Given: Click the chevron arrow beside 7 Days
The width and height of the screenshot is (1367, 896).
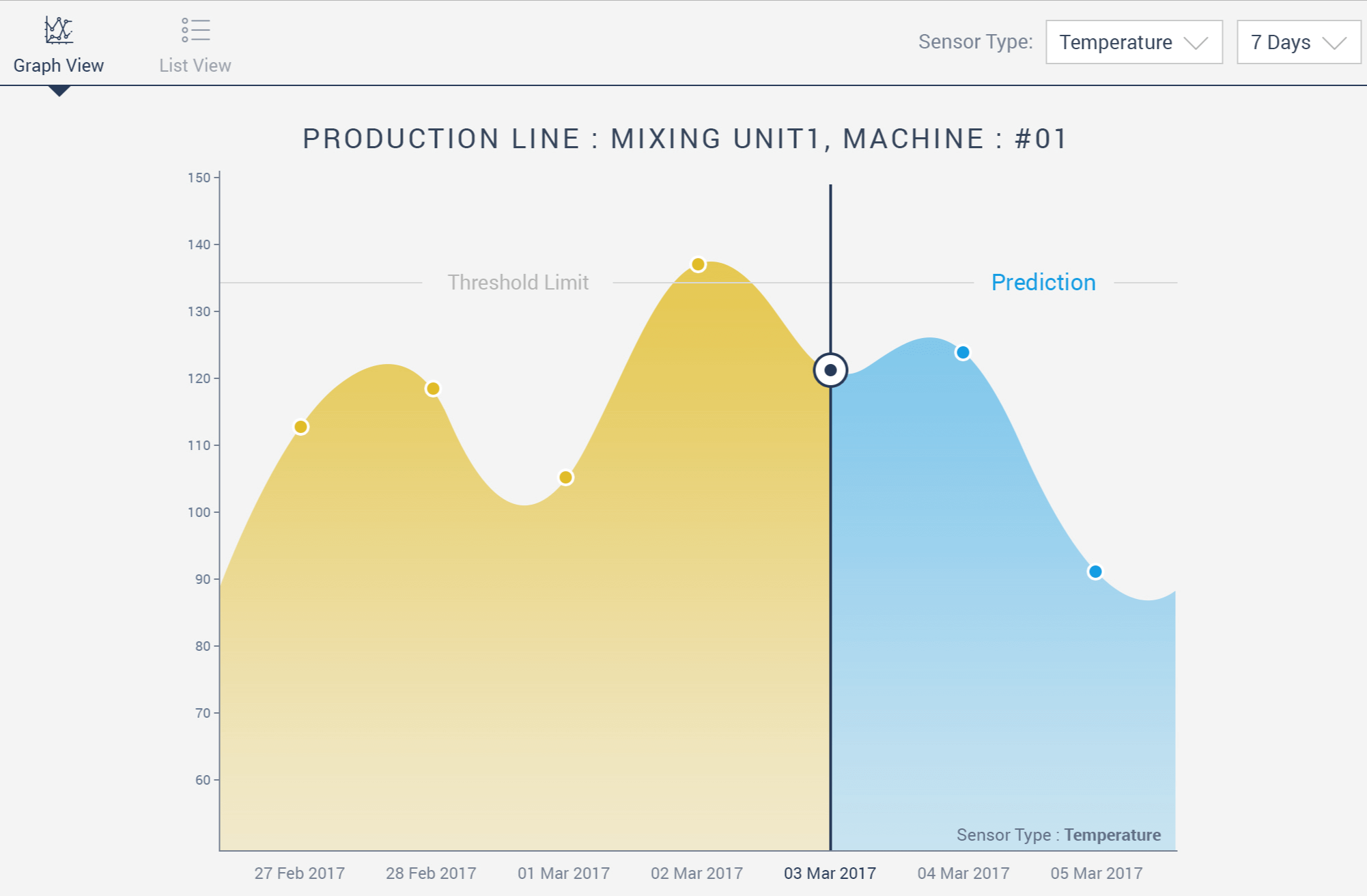Looking at the screenshot, I should tap(1334, 43).
